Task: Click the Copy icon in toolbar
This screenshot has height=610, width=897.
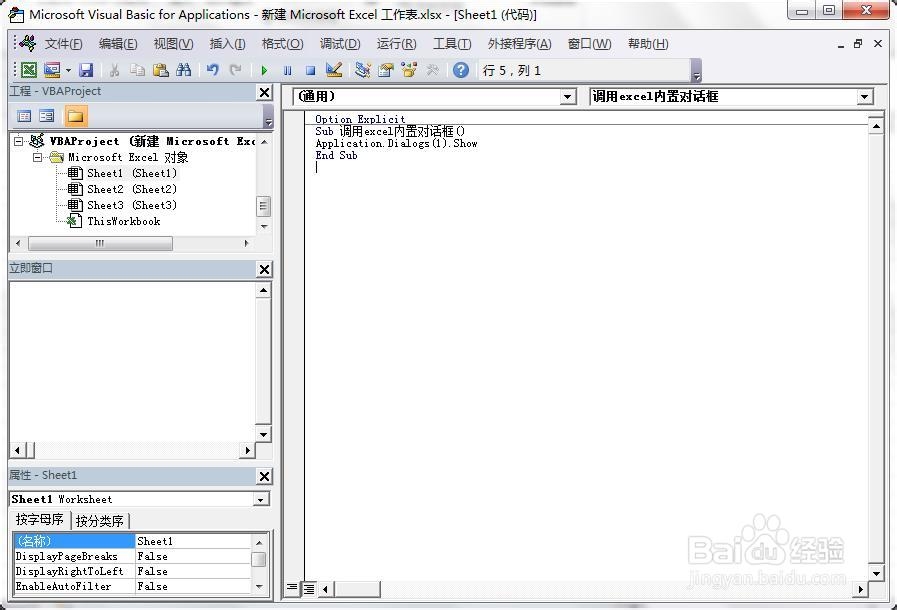Action: tap(137, 70)
